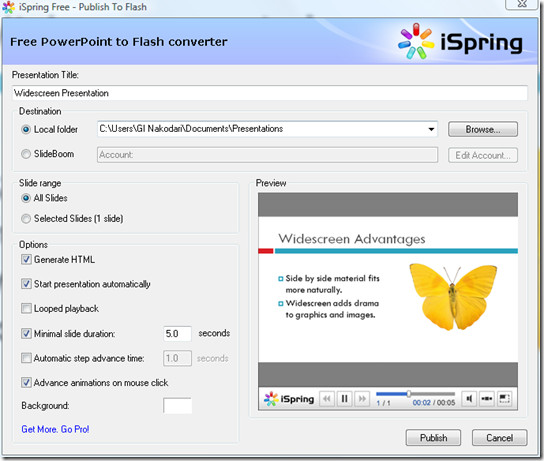The image size is (544, 461).
Task: Click the Publish button
Action: click(x=433, y=438)
